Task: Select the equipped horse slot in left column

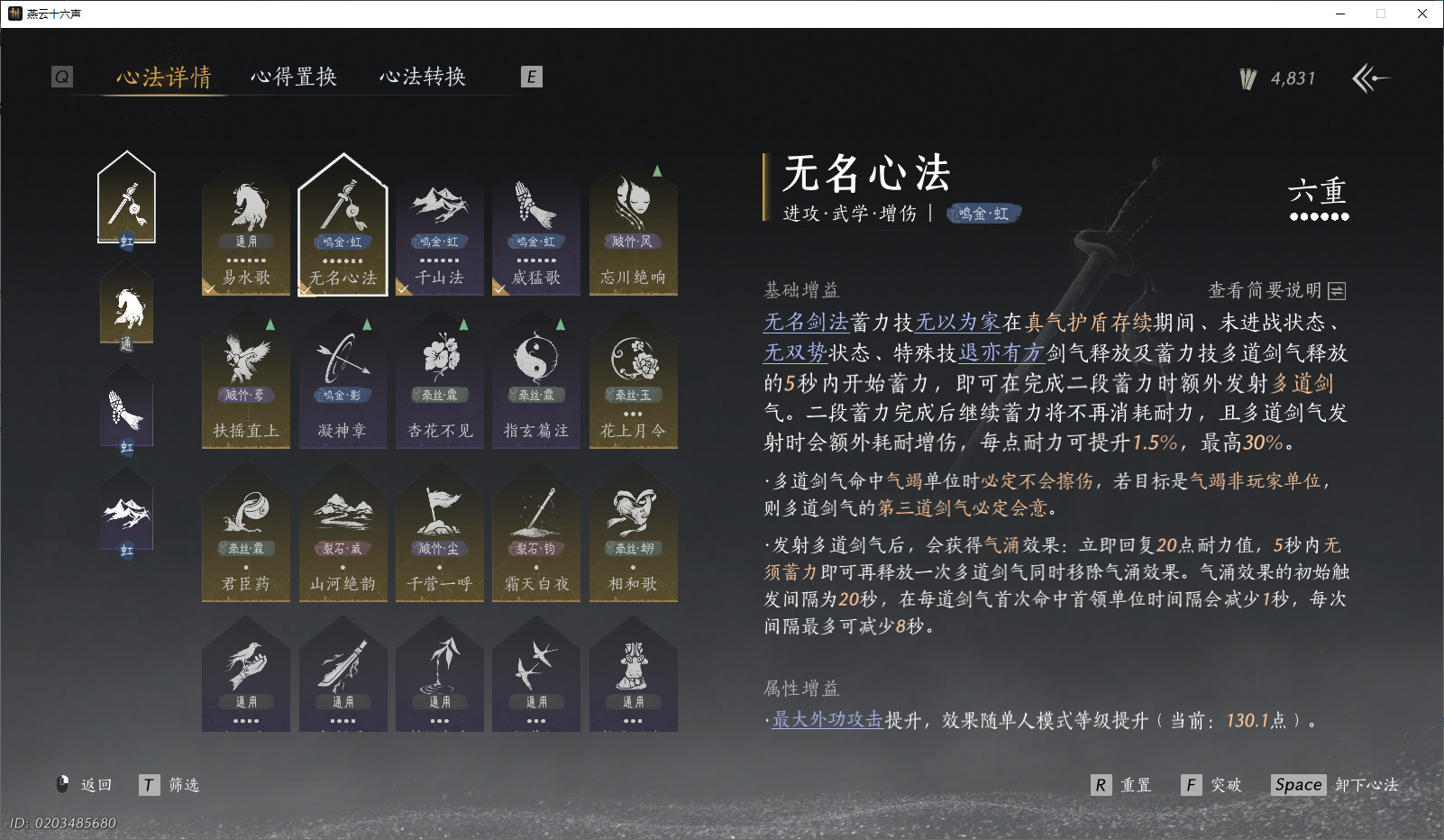Action: pos(127,308)
